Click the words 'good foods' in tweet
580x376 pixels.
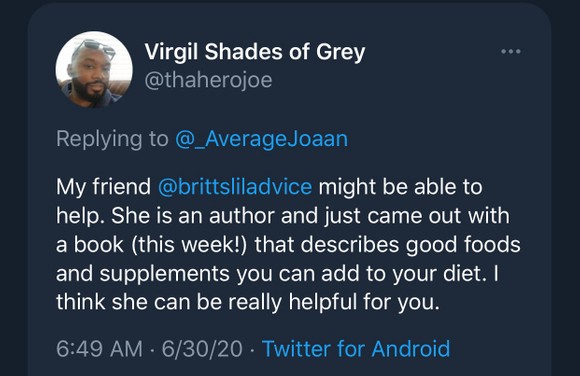(463, 245)
